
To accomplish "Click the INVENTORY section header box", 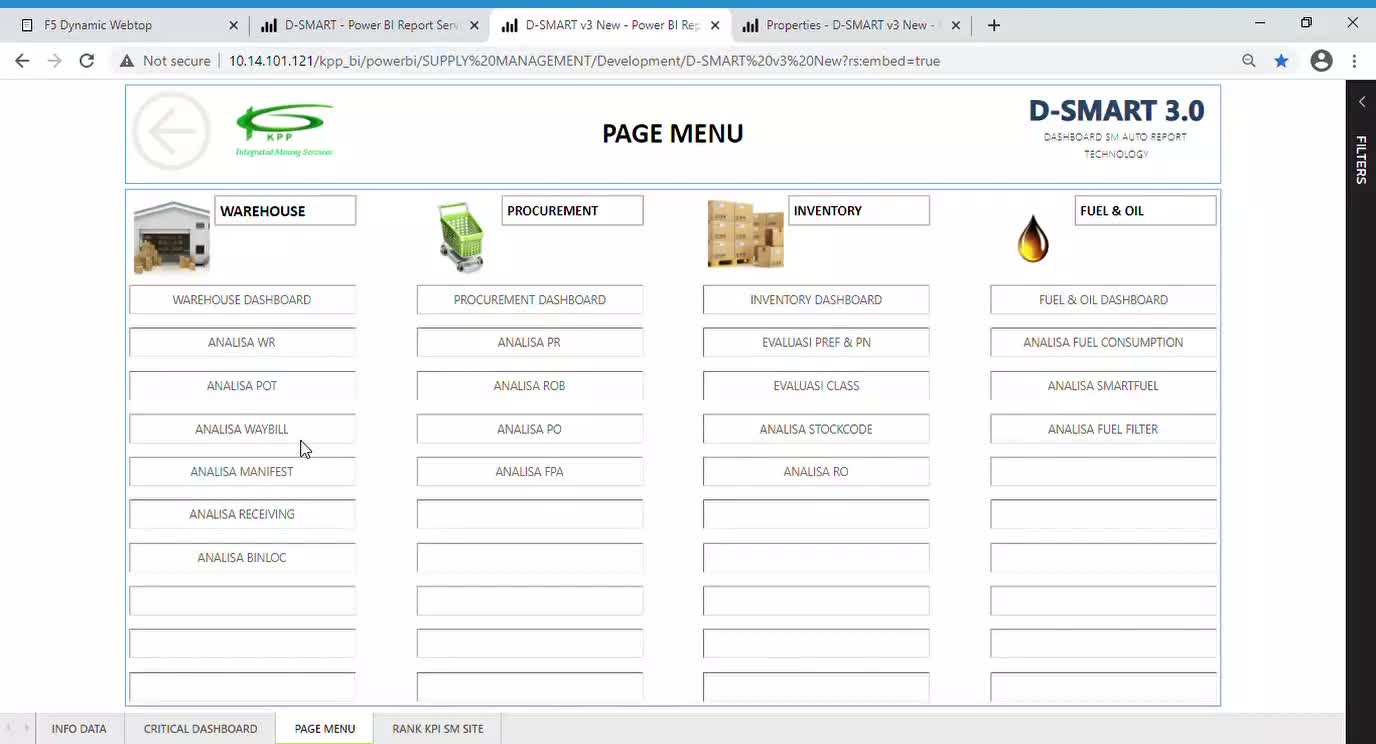I will pos(859,211).
